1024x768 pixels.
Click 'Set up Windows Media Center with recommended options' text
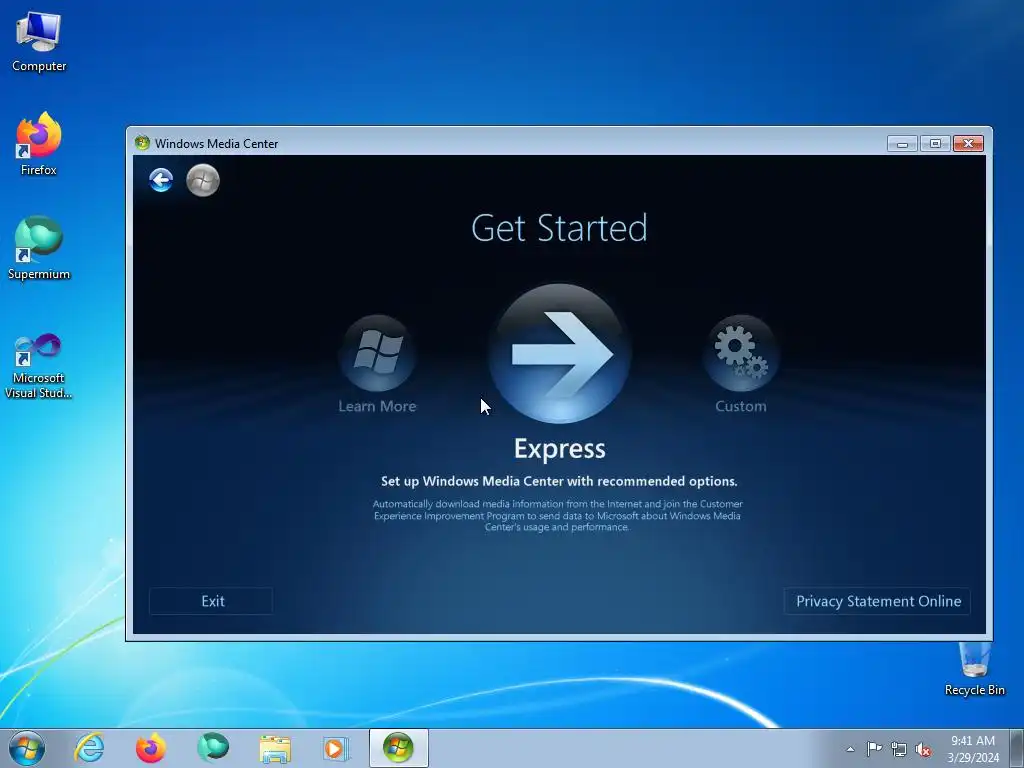(x=559, y=481)
